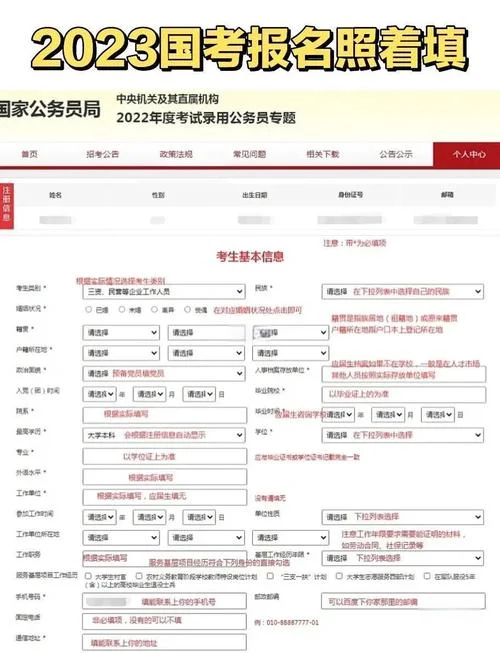Click the 毕业院校 input field
500x653 pixels.
[403, 394]
